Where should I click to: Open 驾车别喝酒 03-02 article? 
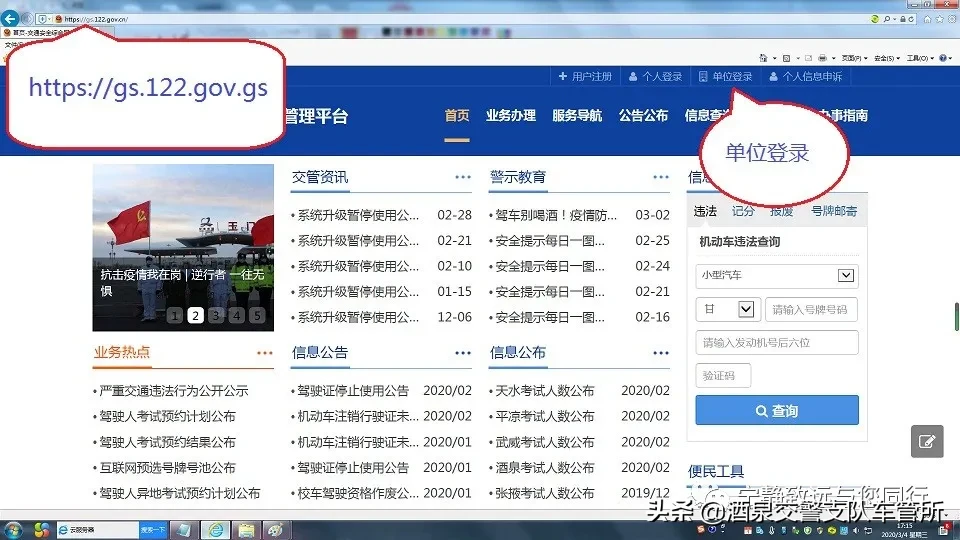(556, 215)
